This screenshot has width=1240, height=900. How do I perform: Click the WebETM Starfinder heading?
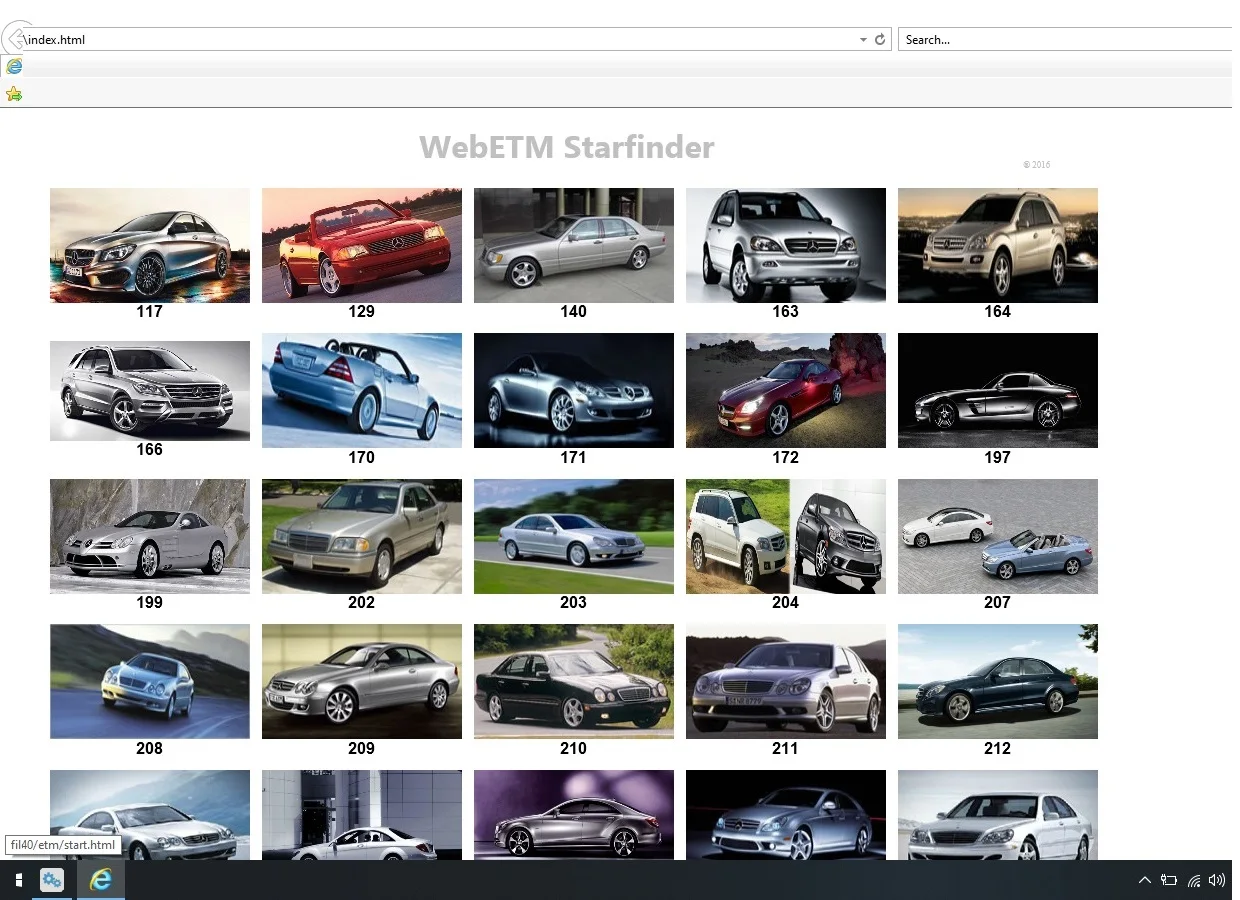click(567, 148)
